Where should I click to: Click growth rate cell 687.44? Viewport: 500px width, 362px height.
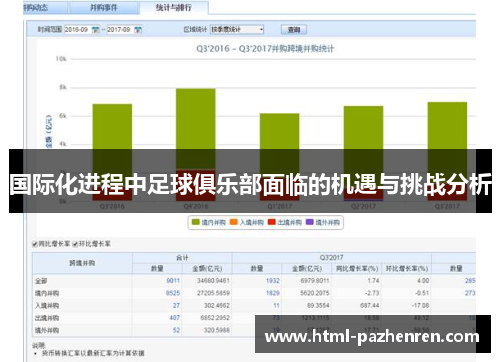tap(370, 306)
